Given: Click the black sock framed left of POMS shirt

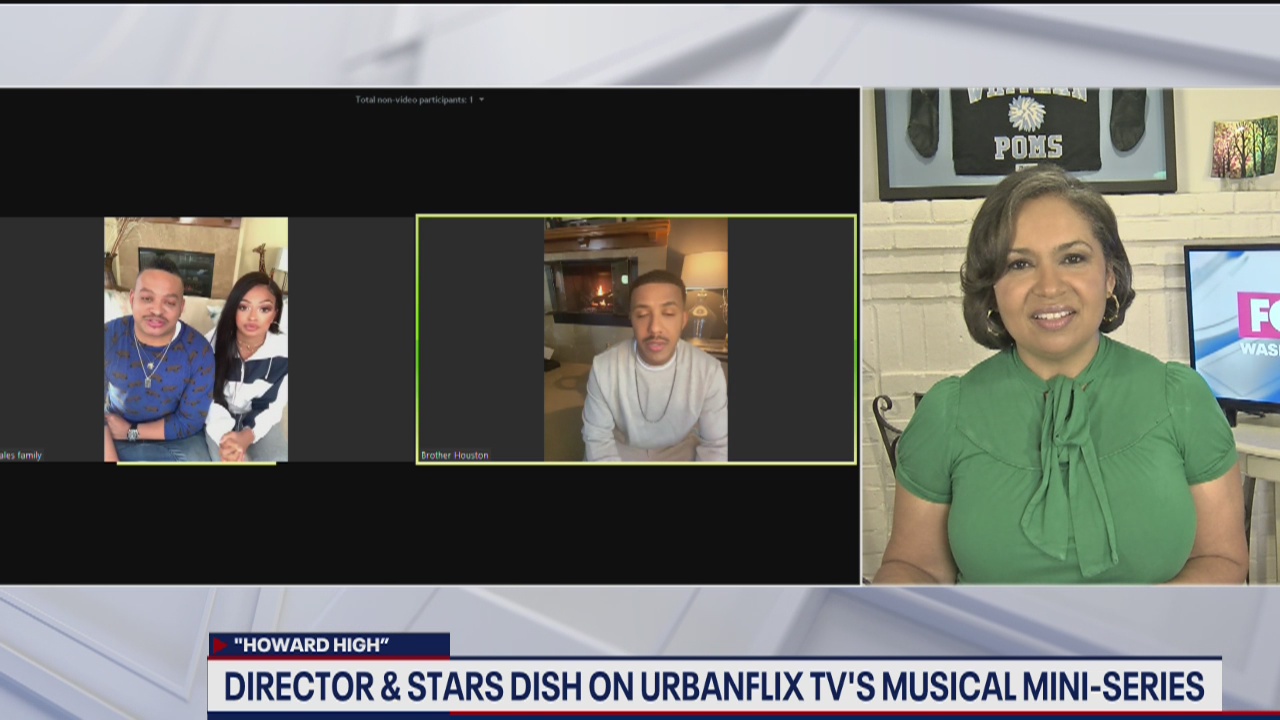Looking at the screenshot, I should pos(922,122).
